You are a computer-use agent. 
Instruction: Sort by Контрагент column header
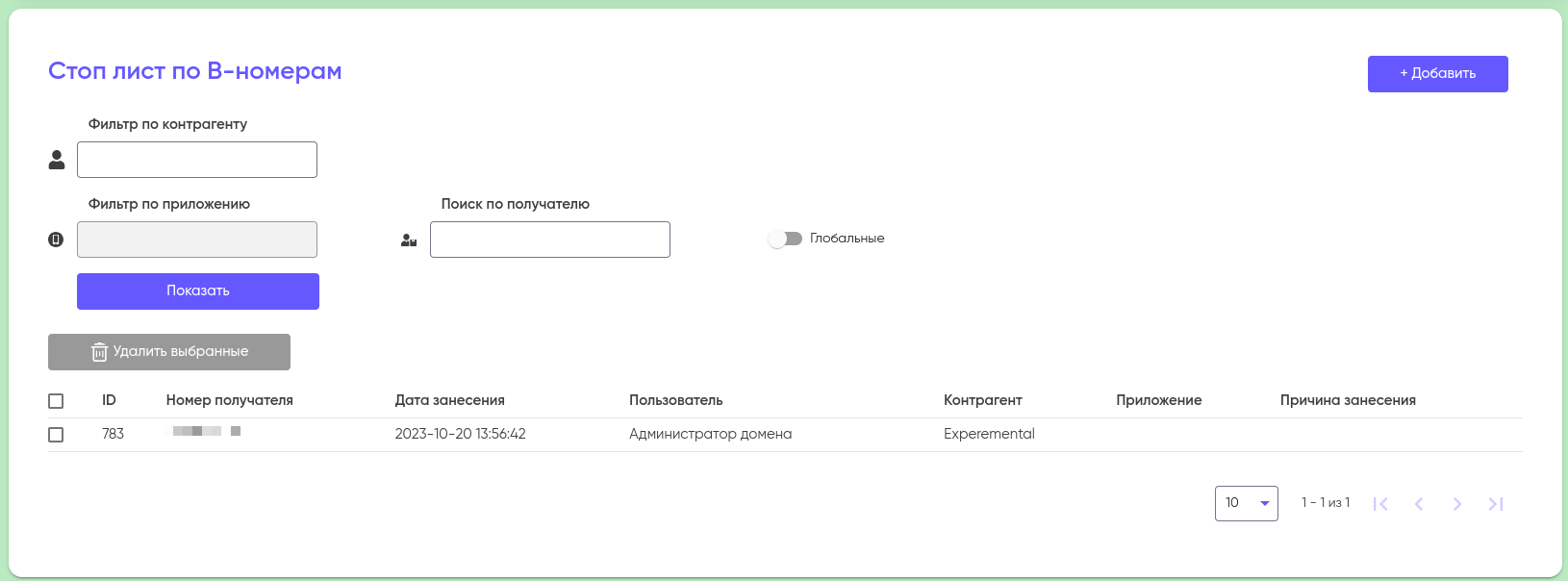[982, 400]
